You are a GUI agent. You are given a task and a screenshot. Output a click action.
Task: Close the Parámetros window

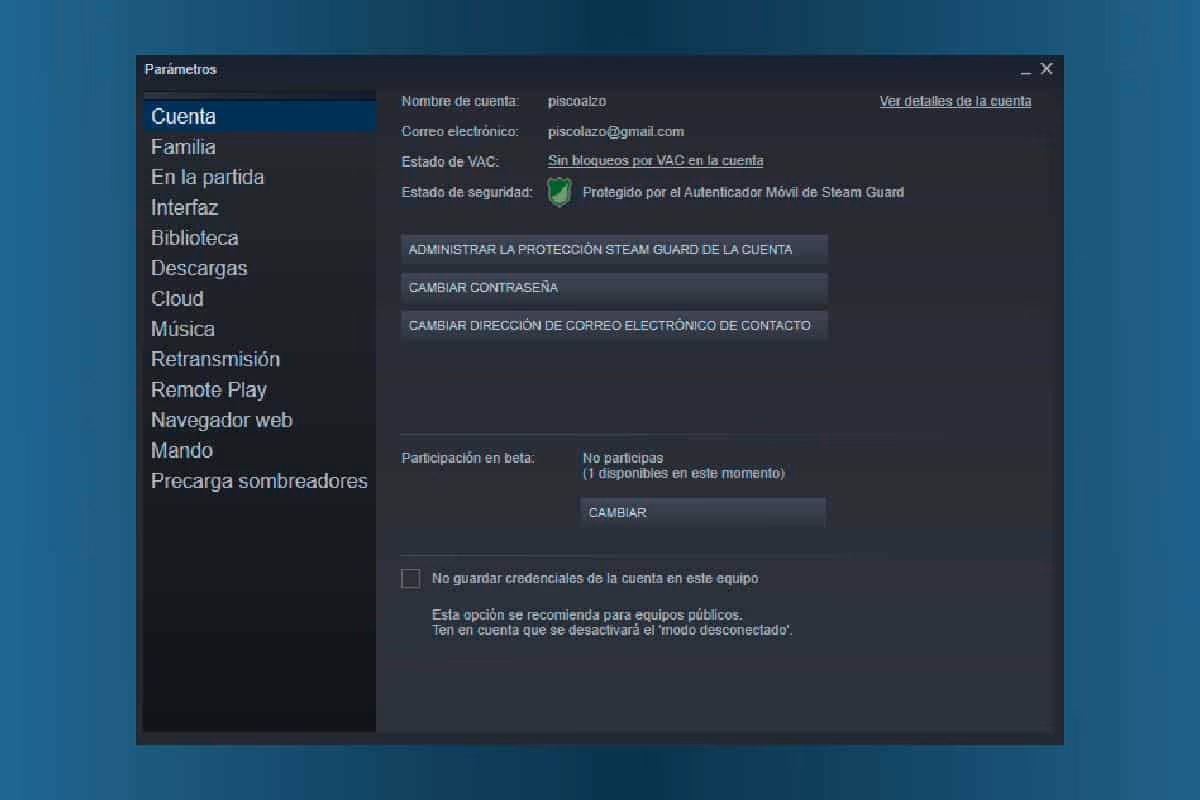[x=1046, y=69]
